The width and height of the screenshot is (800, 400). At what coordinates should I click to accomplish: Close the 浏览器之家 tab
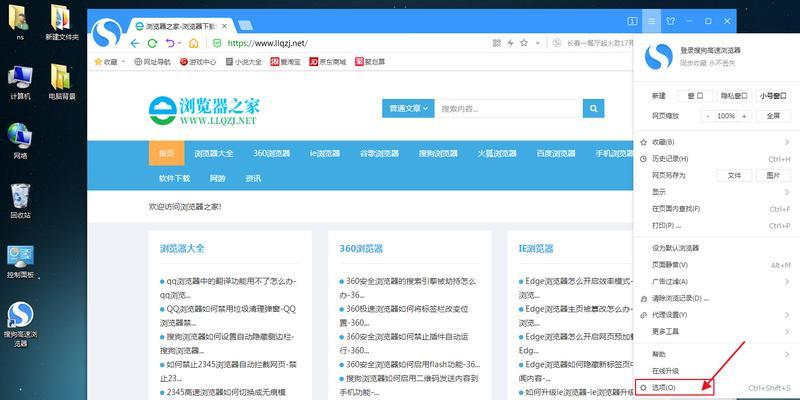point(224,26)
